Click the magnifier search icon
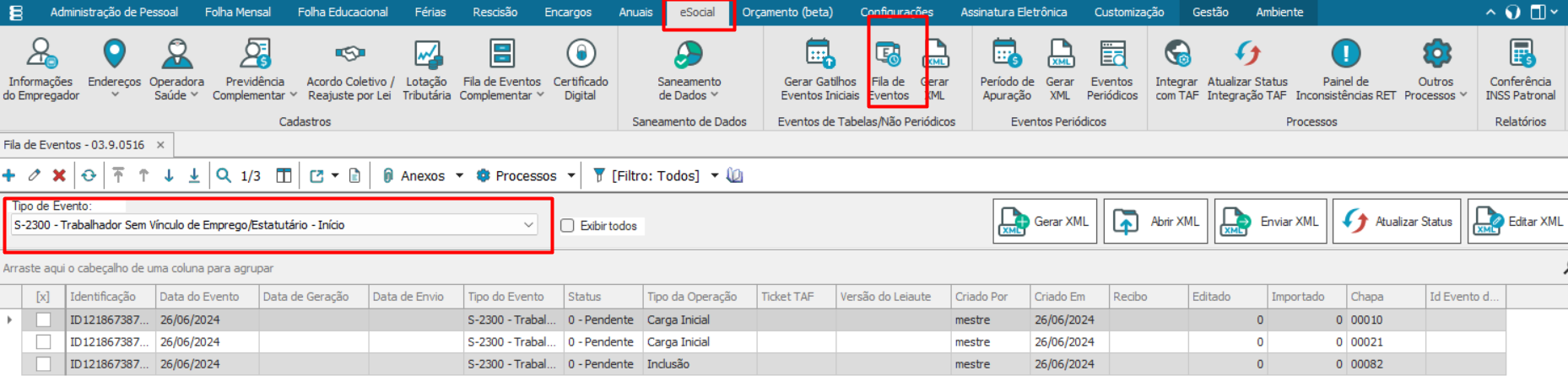Viewport: 1568px width, 392px height. pyautogui.click(x=224, y=175)
